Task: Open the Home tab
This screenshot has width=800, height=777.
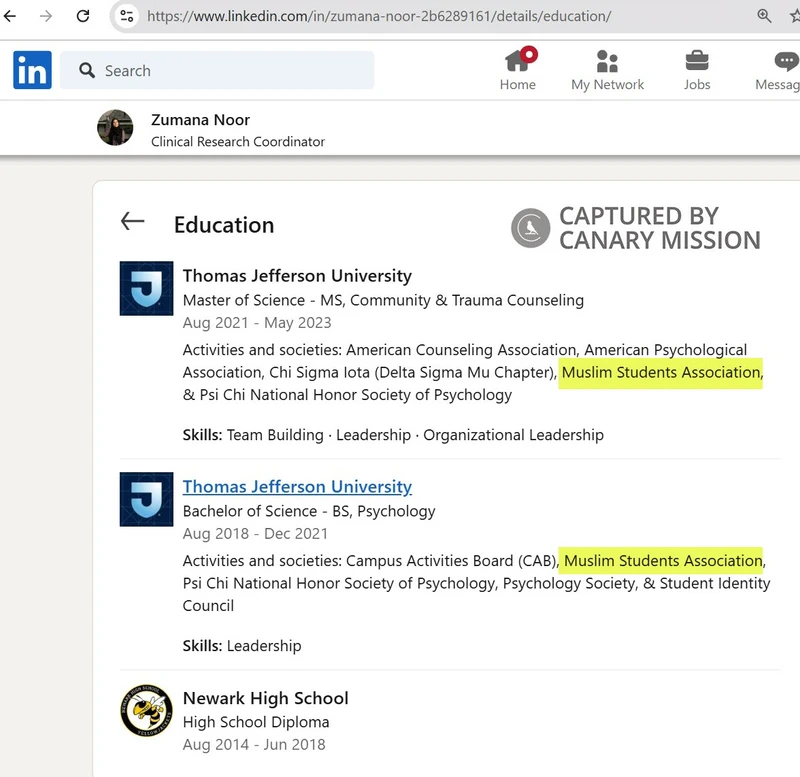Action: [517, 70]
